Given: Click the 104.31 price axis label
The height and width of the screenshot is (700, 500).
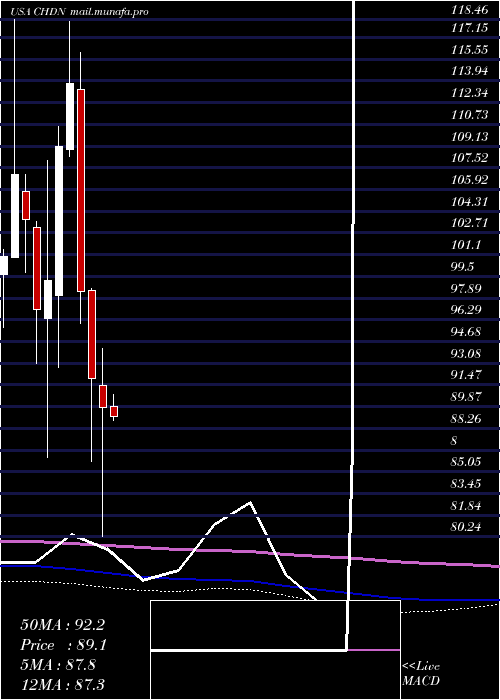Looking at the screenshot, I should coord(470,202).
